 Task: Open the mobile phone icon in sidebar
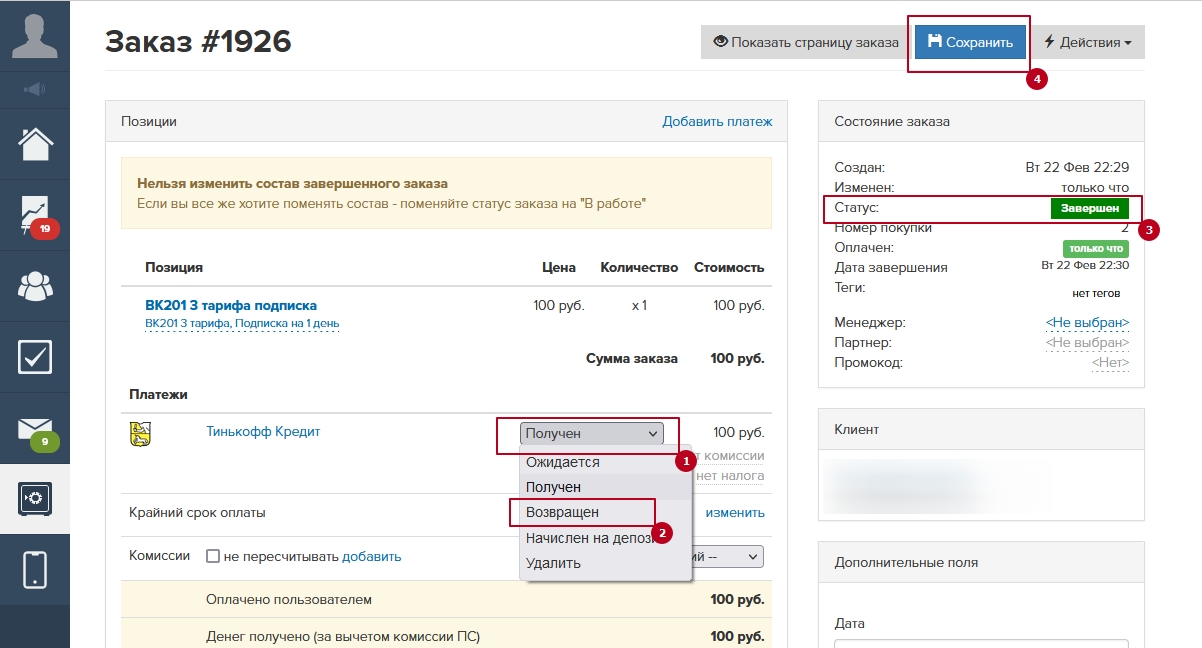pos(34,569)
